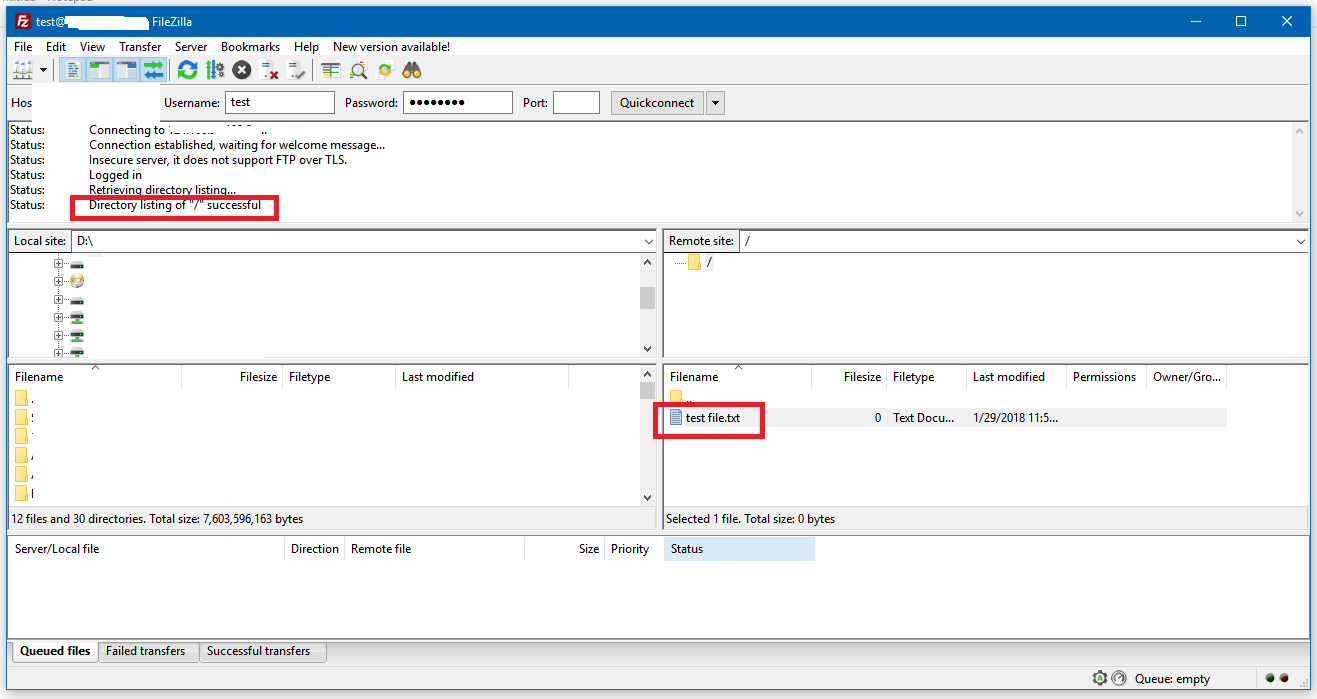Click the Quickconnect button

(657, 102)
